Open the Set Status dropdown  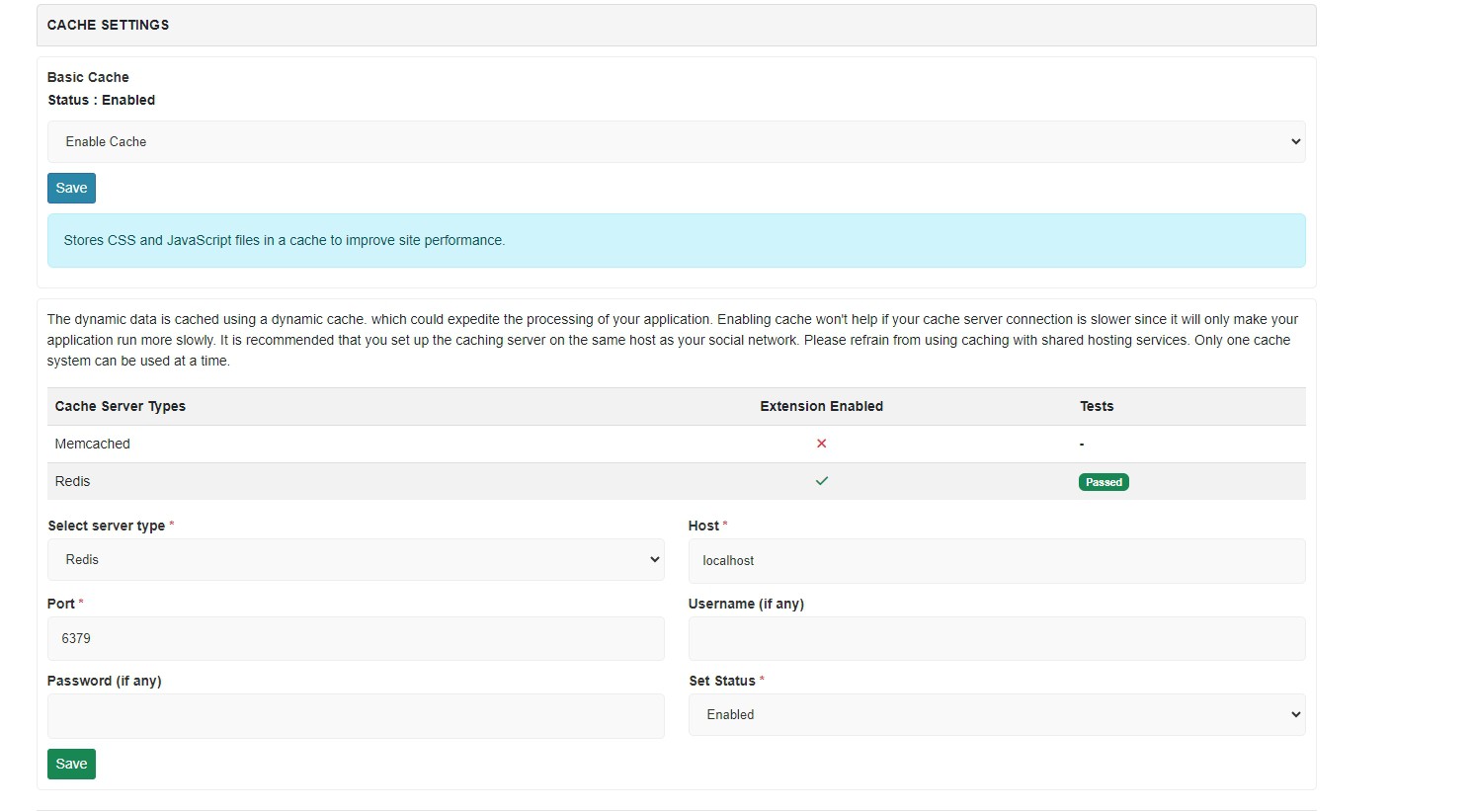point(996,714)
